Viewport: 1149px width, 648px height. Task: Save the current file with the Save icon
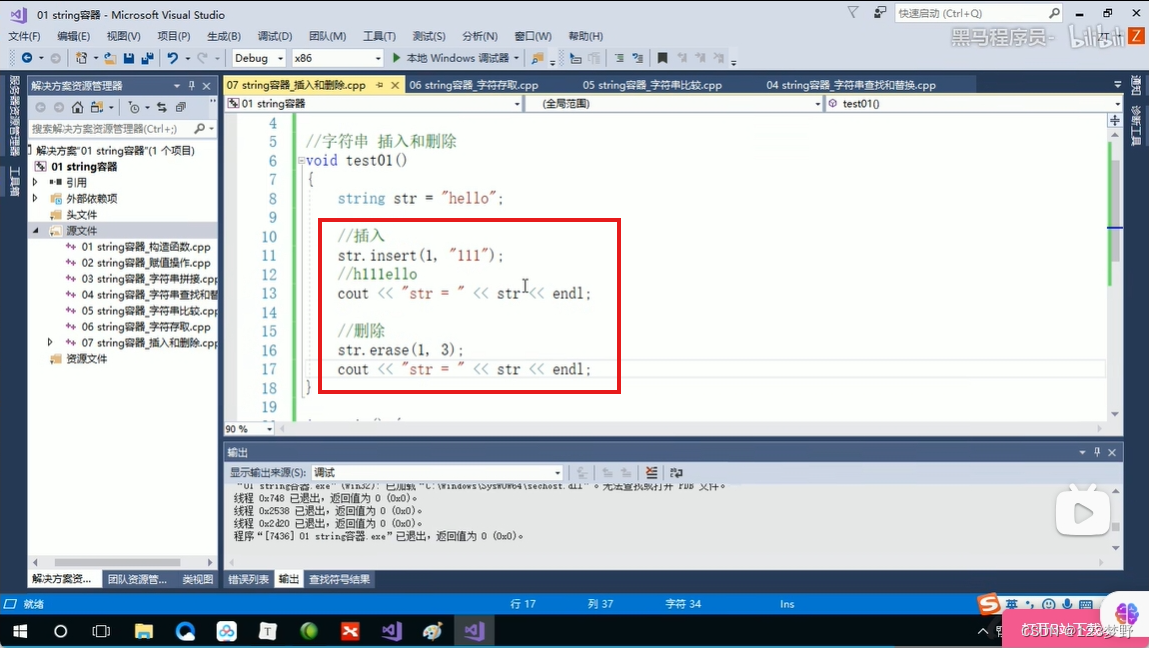(x=129, y=58)
